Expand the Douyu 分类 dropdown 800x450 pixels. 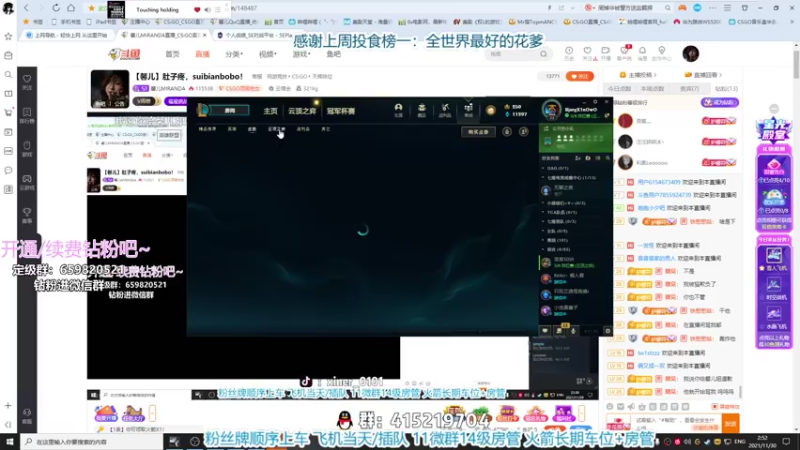[x=234, y=54]
